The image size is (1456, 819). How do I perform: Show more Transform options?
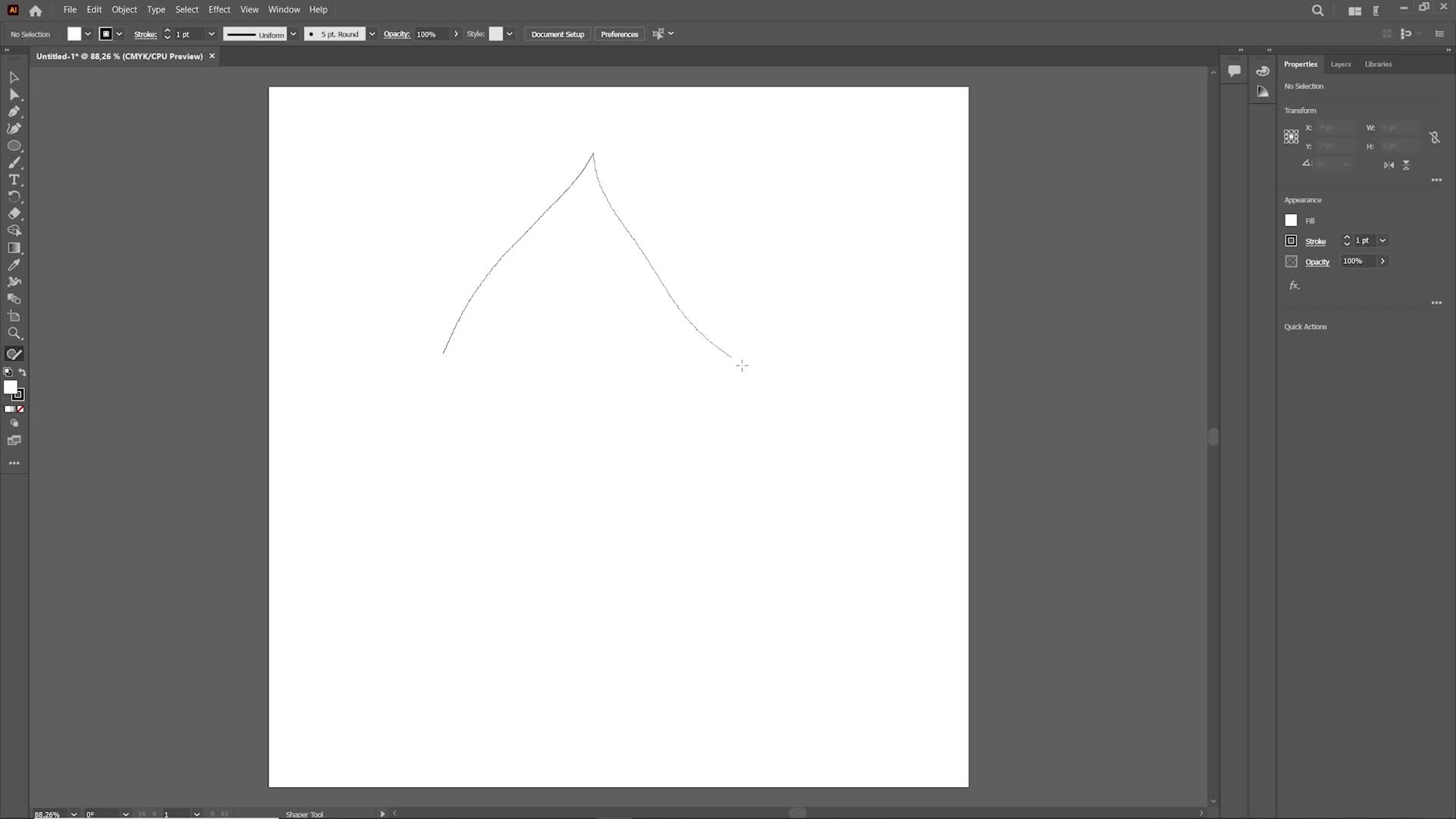tap(1436, 180)
